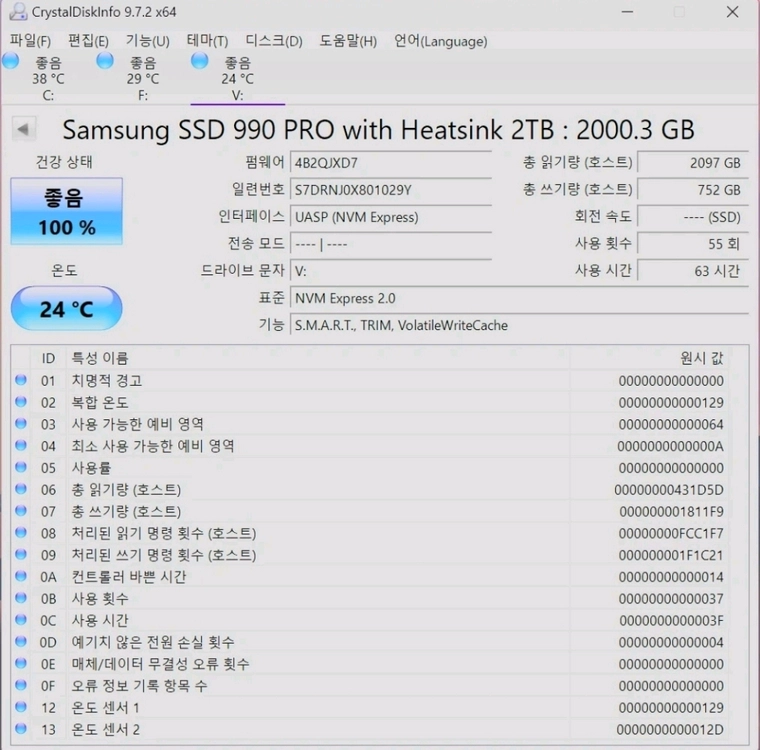Click the status orb for 치명적 경고 row
The height and width of the screenshot is (750, 760).
click(21, 380)
